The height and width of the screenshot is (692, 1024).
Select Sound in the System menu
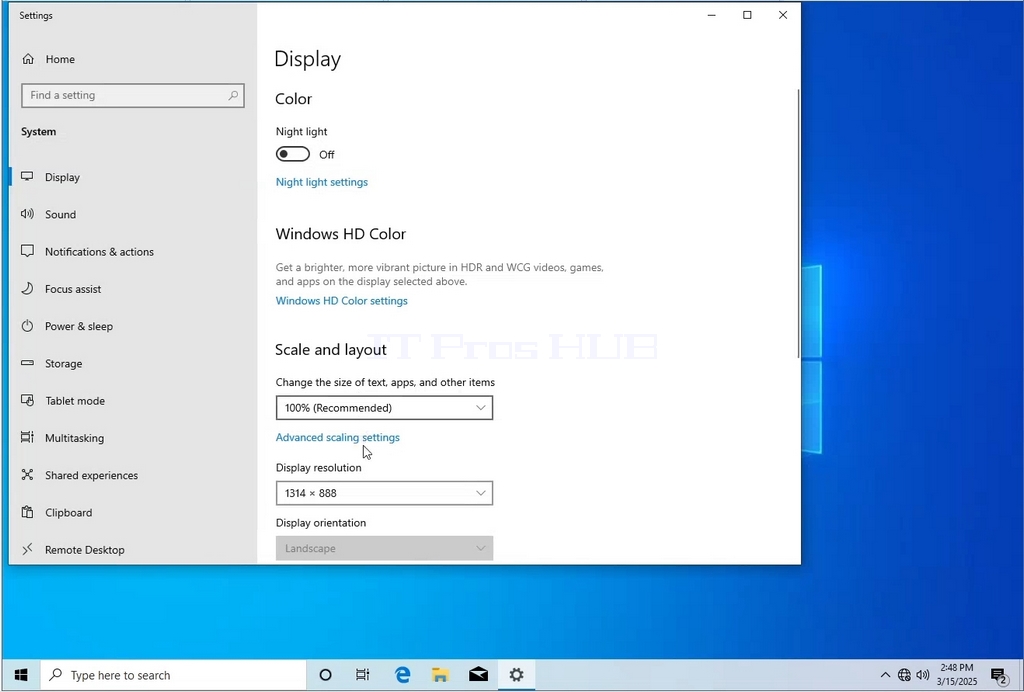tap(133, 214)
